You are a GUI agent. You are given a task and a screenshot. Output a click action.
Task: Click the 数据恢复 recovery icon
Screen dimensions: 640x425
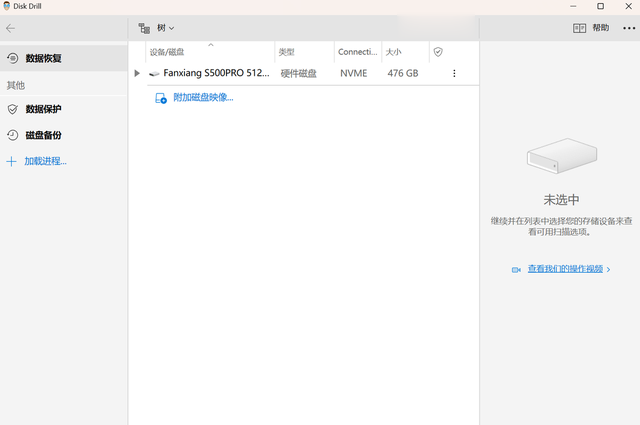[13, 58]
